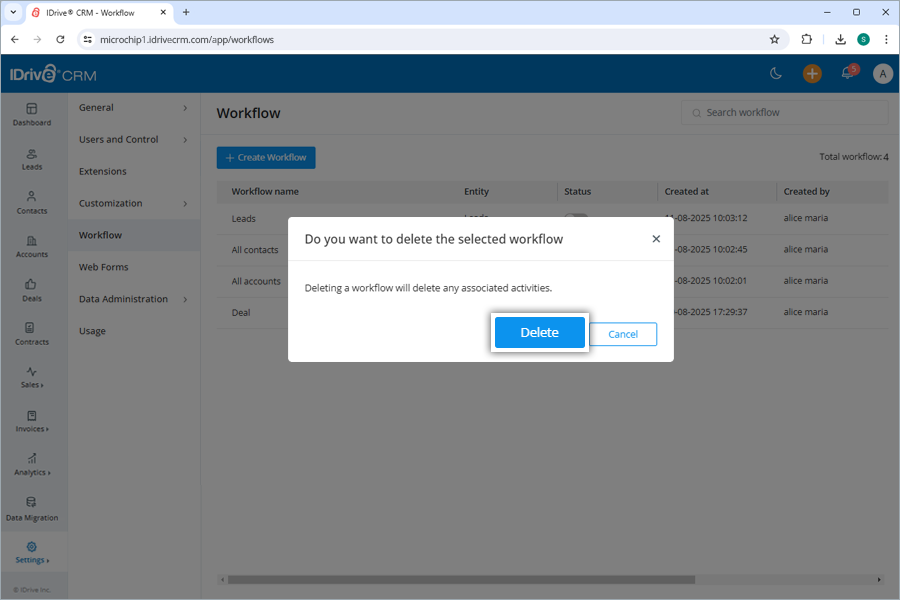Viewport: 900px width, 600px height.
Task: Open the quick-add plus menu
Action: pyautogui.click(x=812, y=73)
